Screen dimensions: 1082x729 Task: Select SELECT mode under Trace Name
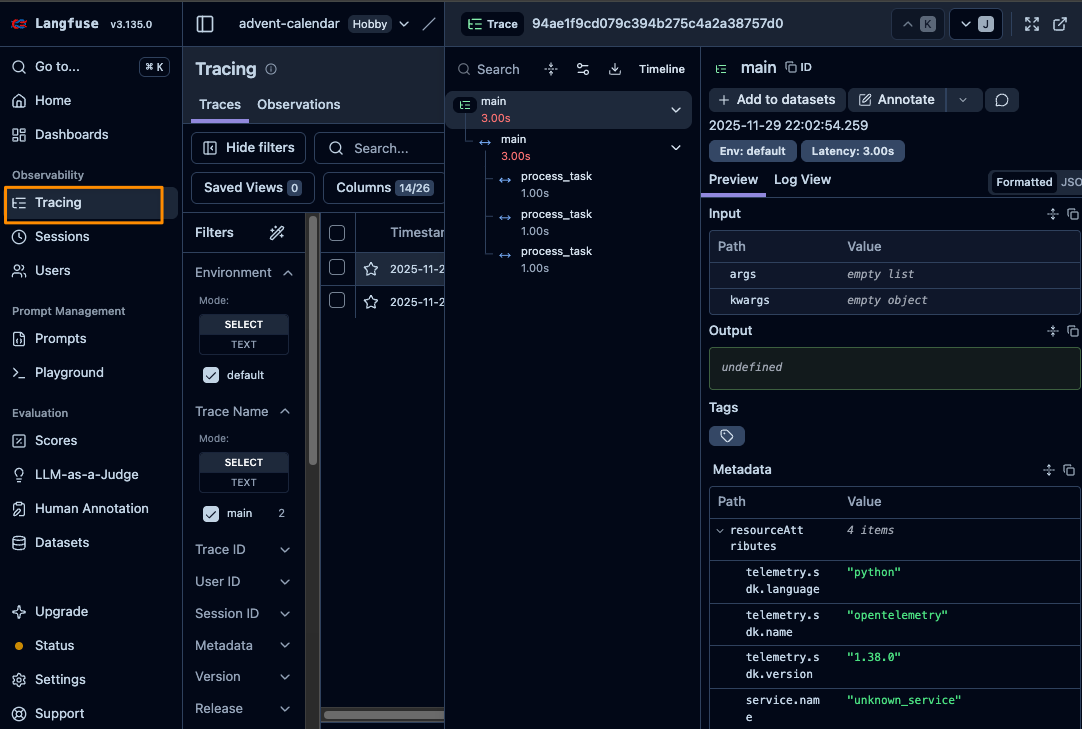pyautogui.click(x=244, y=463)
